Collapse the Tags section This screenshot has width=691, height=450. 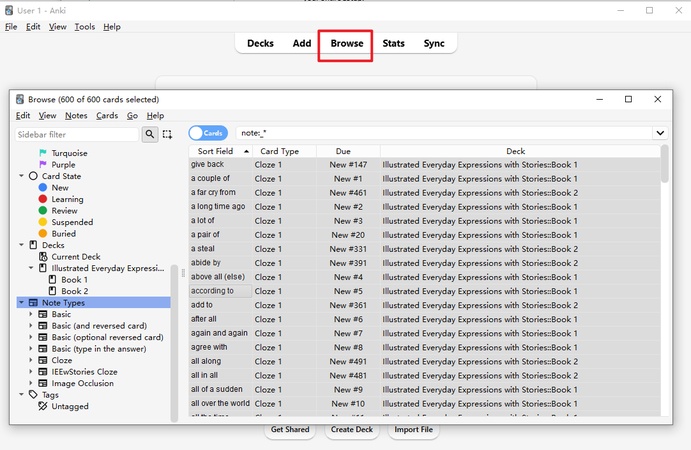[21, 394]
